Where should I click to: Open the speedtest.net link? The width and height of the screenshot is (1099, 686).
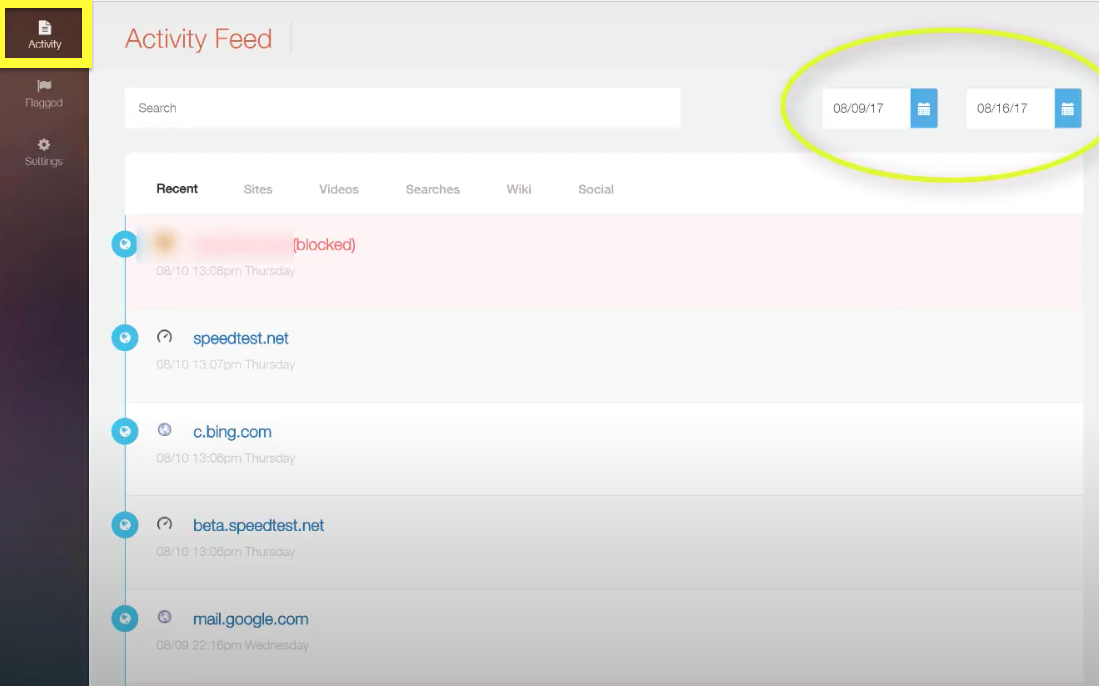pyautogui.click(x=240, y=338)
